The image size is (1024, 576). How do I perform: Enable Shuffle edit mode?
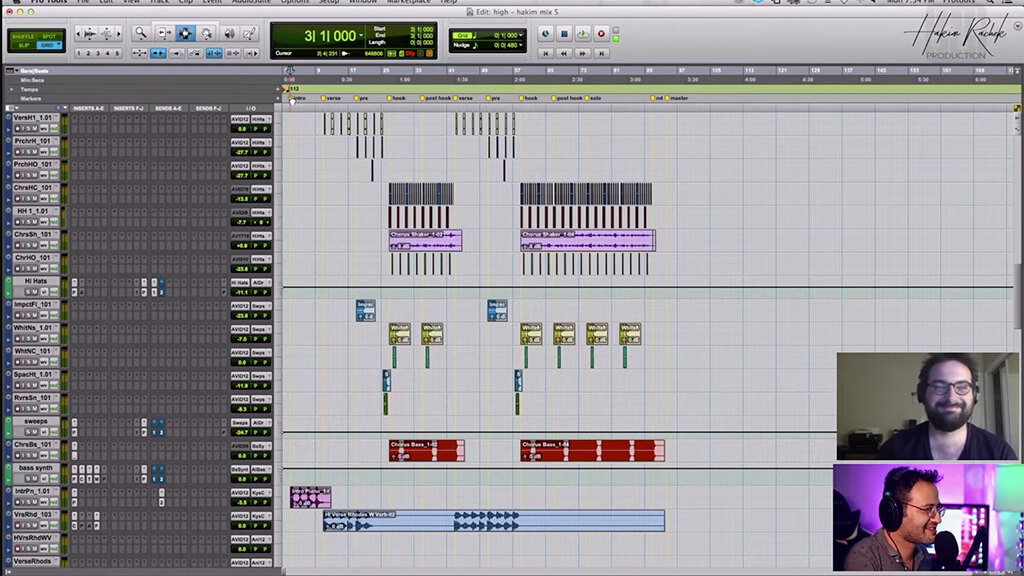pyautogui.click(x=21, y=35)
